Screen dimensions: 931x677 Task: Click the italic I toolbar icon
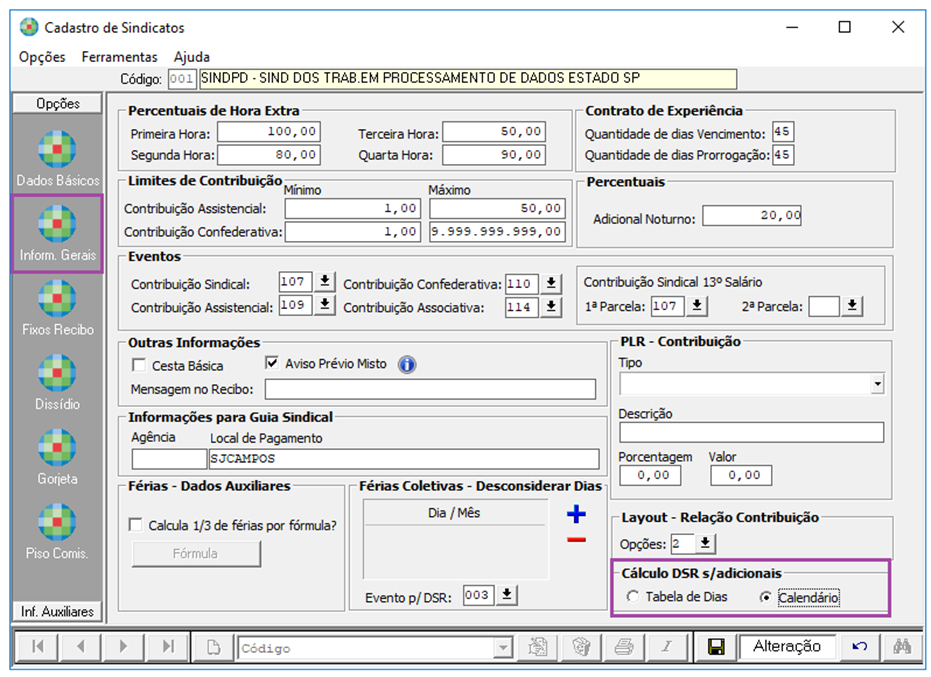point(667,647)
